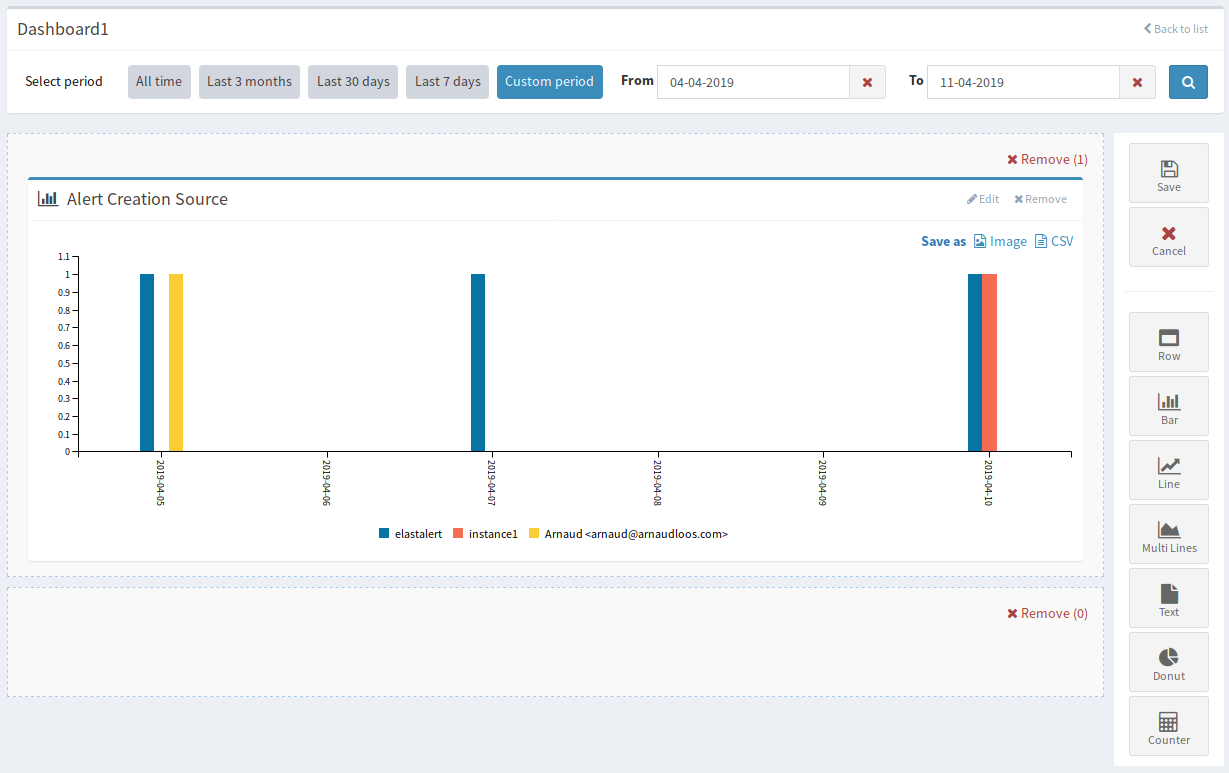
Task: Toggle the Arnaud legend yellow swatch
Action: (x=534, y=534)
